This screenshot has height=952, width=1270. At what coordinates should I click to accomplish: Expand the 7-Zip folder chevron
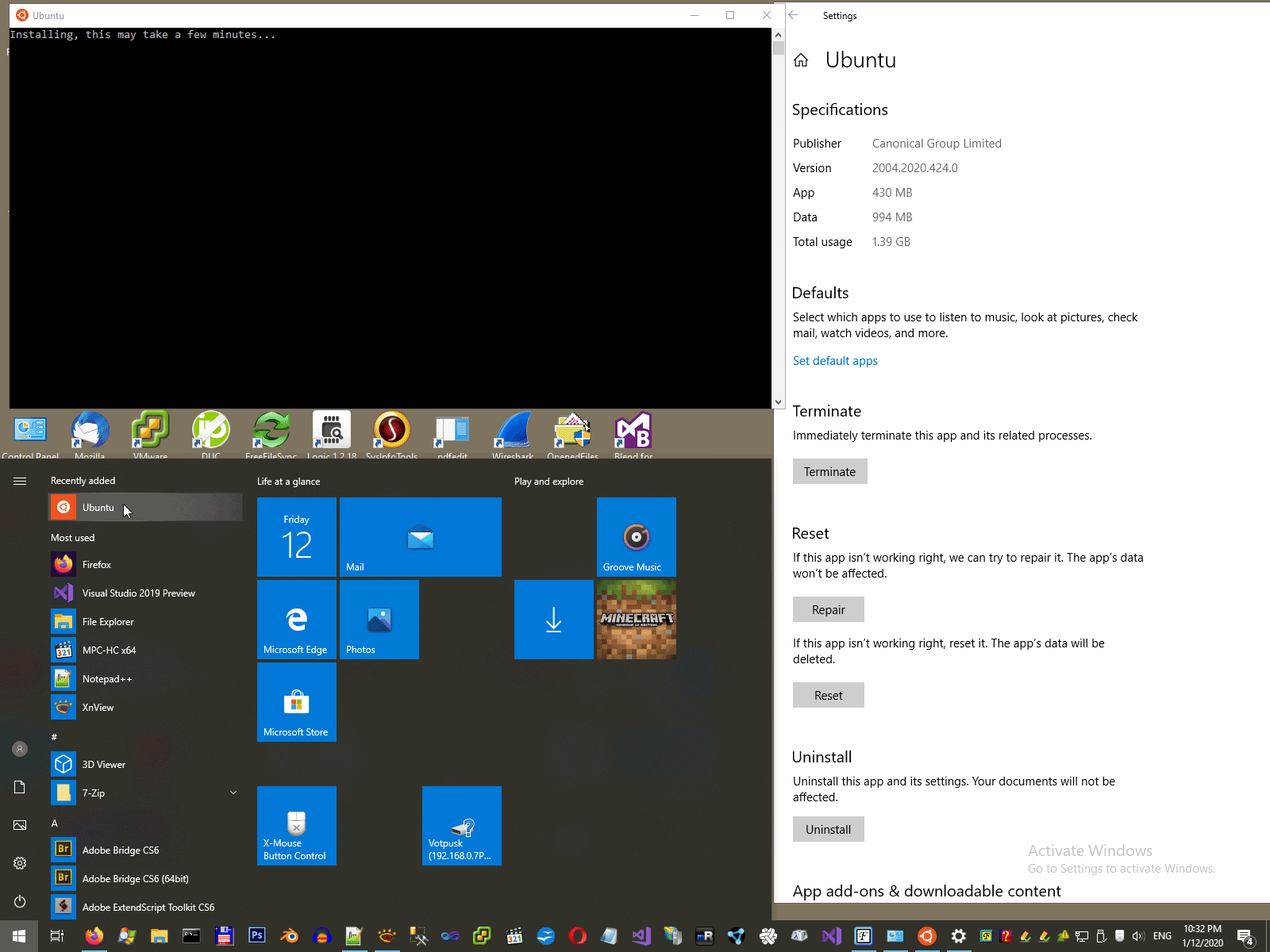(x=233, y=793)
